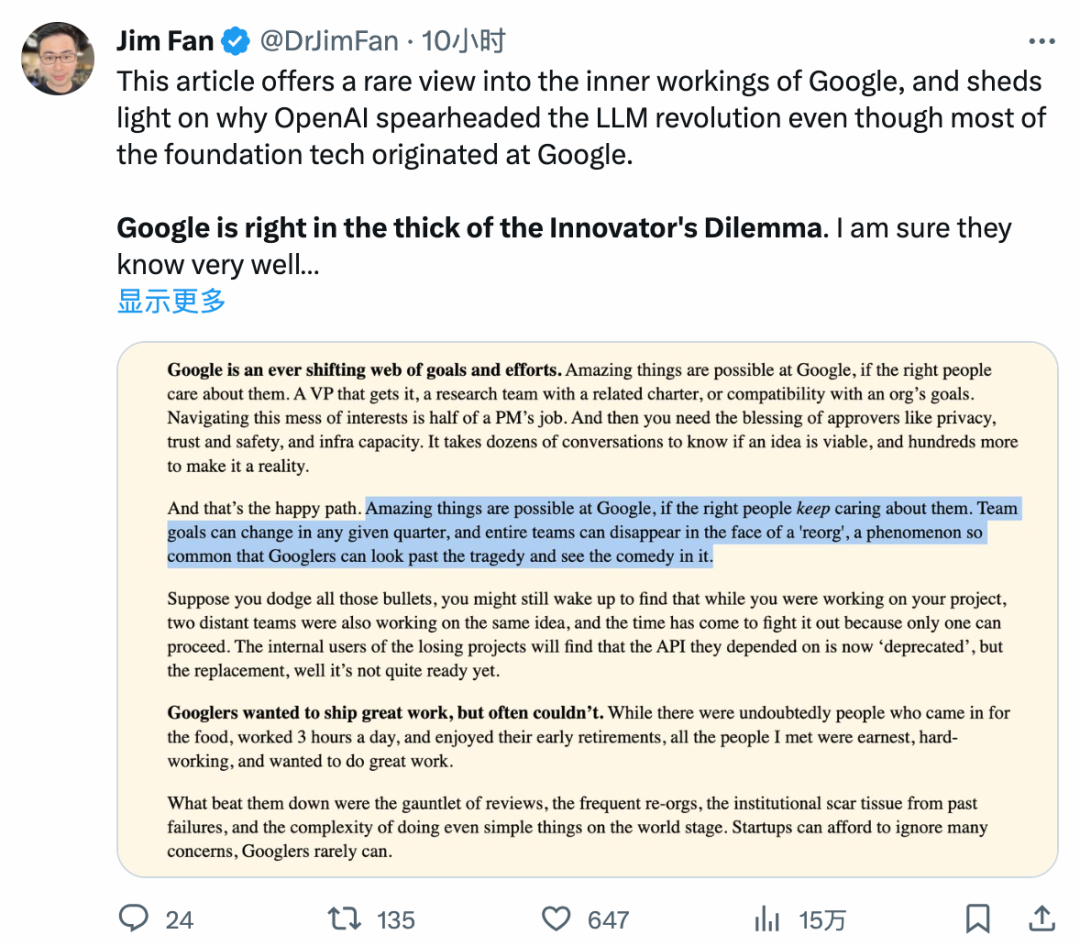Share the post via the upload icon
Image resolution: width=1080 pixels, height=946 pixels.
pos(1038,918)
